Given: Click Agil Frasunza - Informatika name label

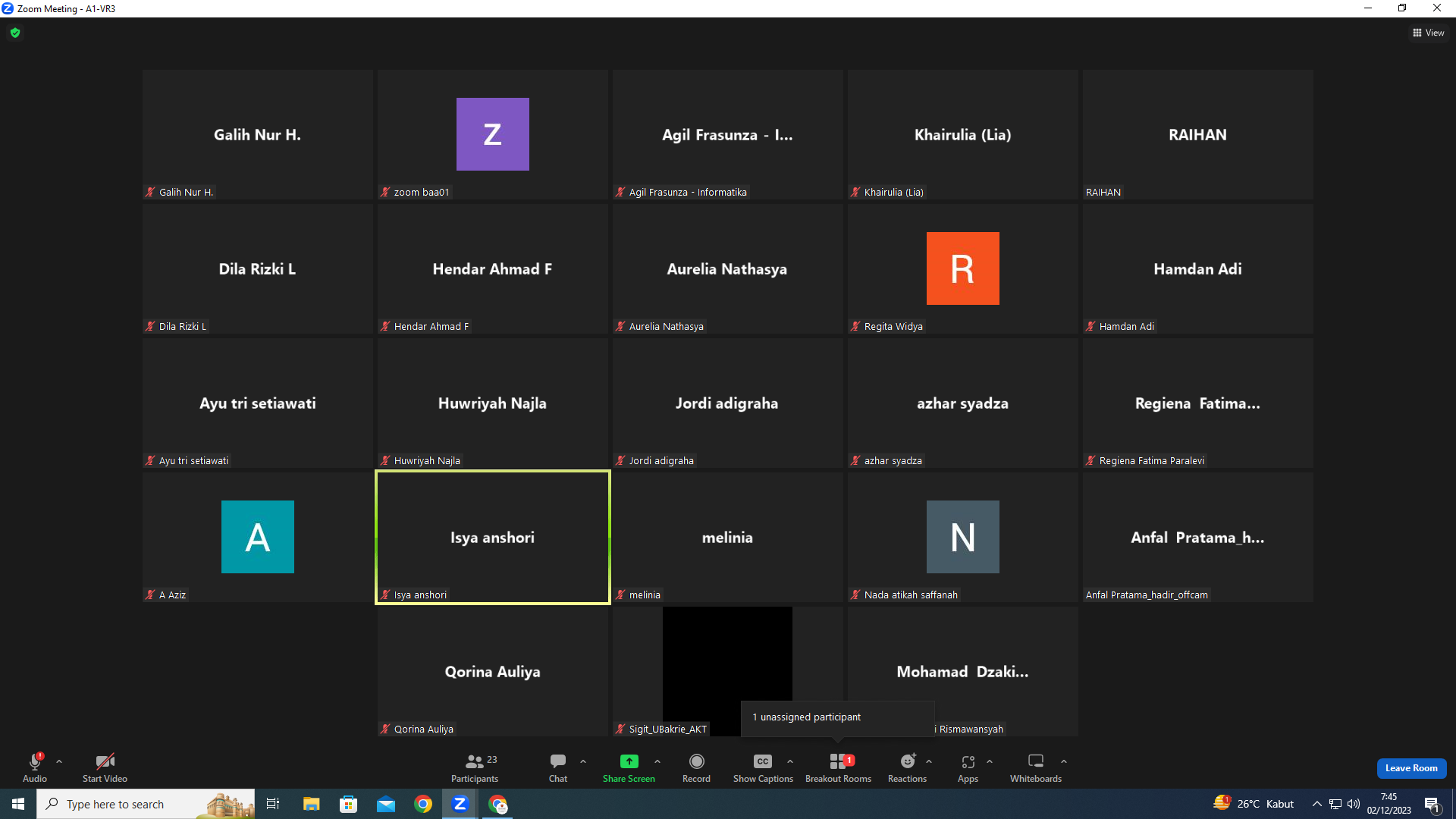Looking at the screenshot, I should click(688, 193).
